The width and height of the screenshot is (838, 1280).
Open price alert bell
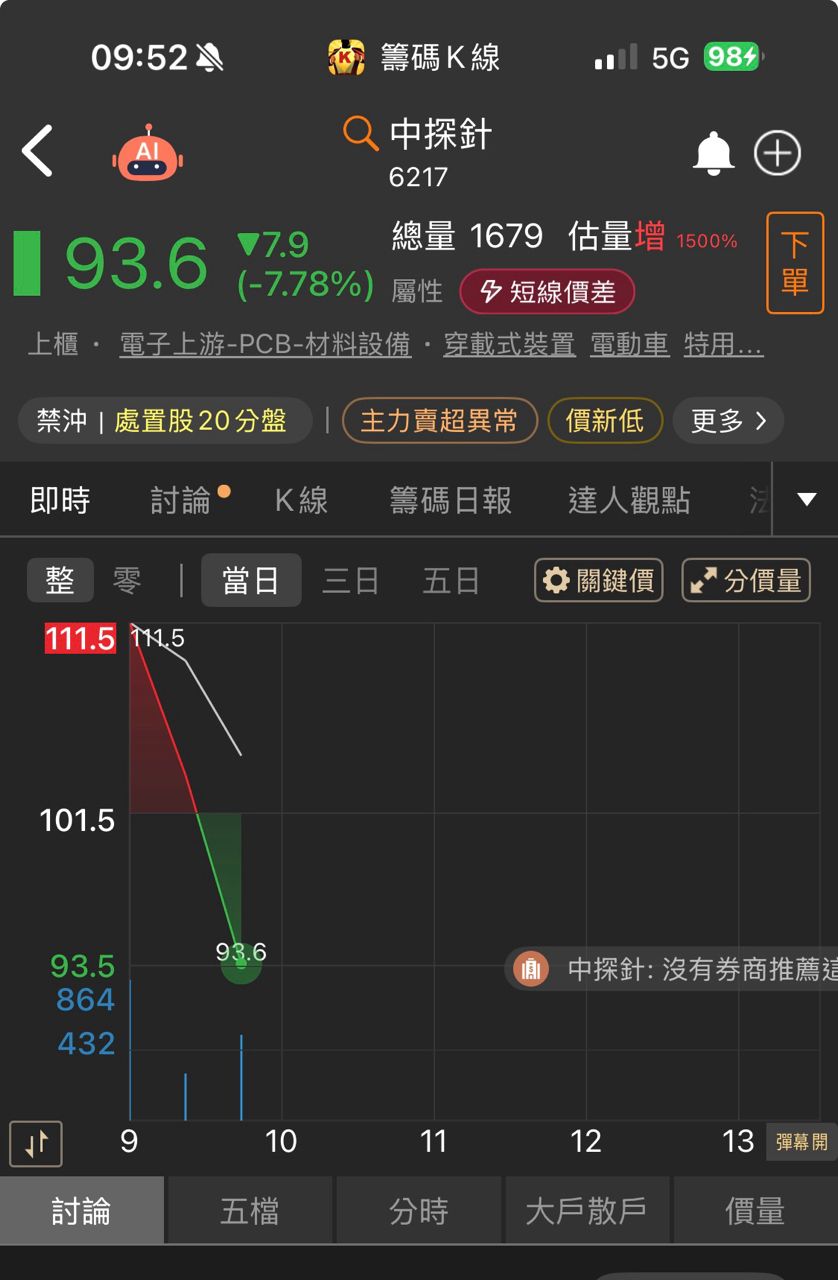tap(713, 153)
